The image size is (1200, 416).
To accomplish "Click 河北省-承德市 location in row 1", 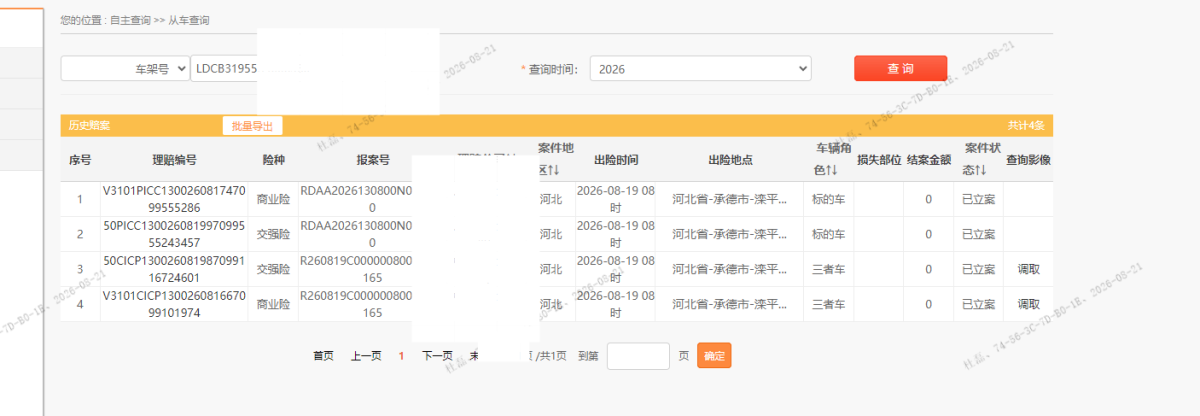I will pos(730,199).
